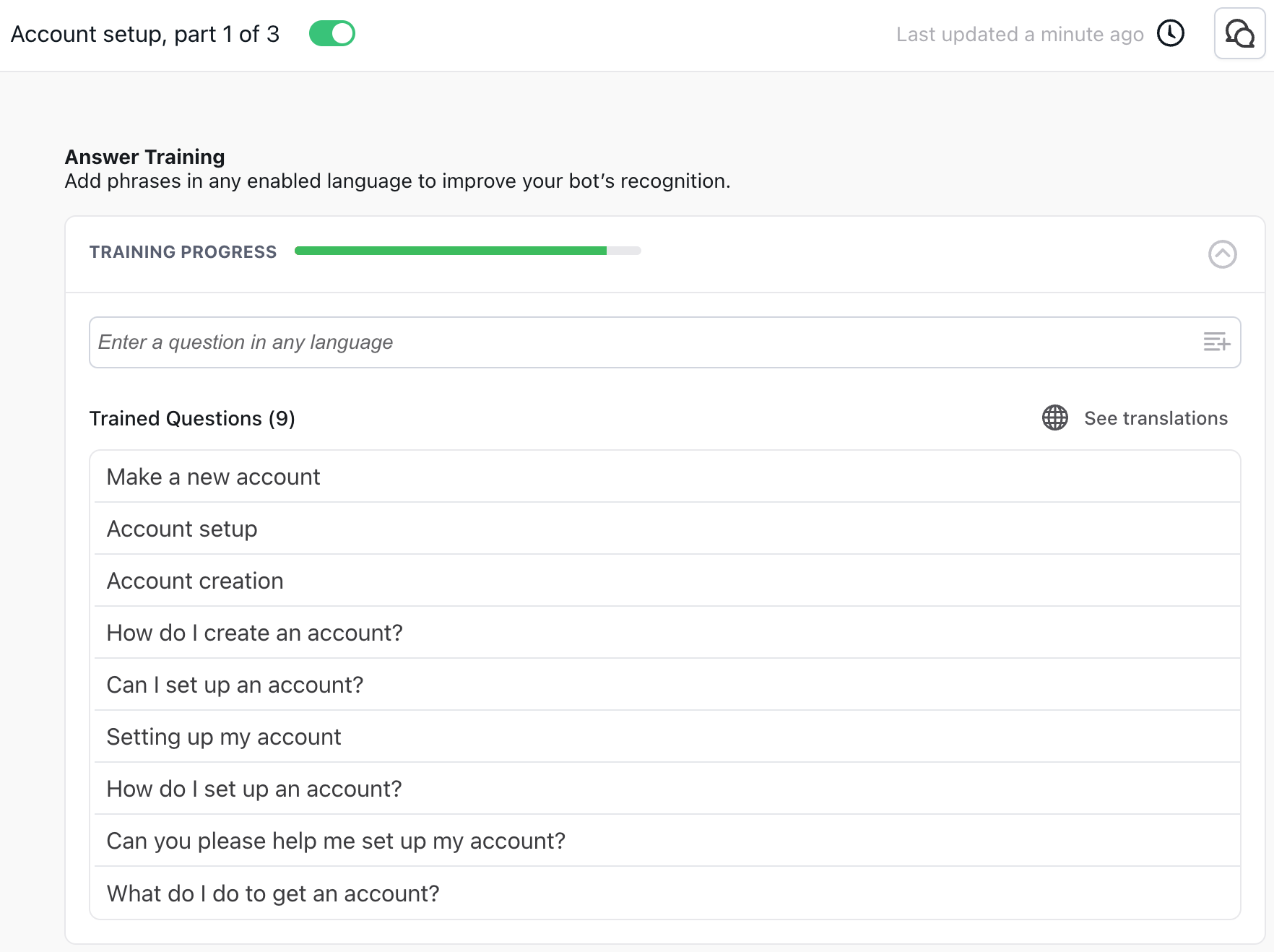The height and width of the screenshot is (952, 1274).
Task: Click the globe translations icon
Action: tap(1055, 417)
